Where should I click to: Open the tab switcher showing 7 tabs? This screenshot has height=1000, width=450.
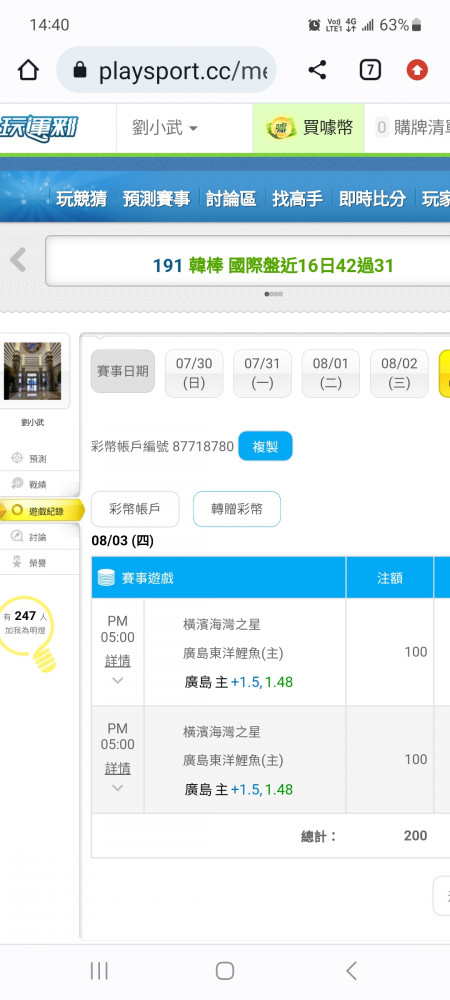point(370,70)
